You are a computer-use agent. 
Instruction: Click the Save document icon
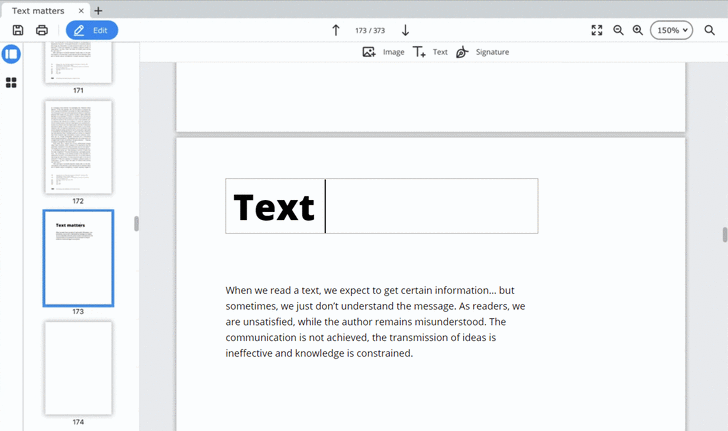click(x=18, y=30)
